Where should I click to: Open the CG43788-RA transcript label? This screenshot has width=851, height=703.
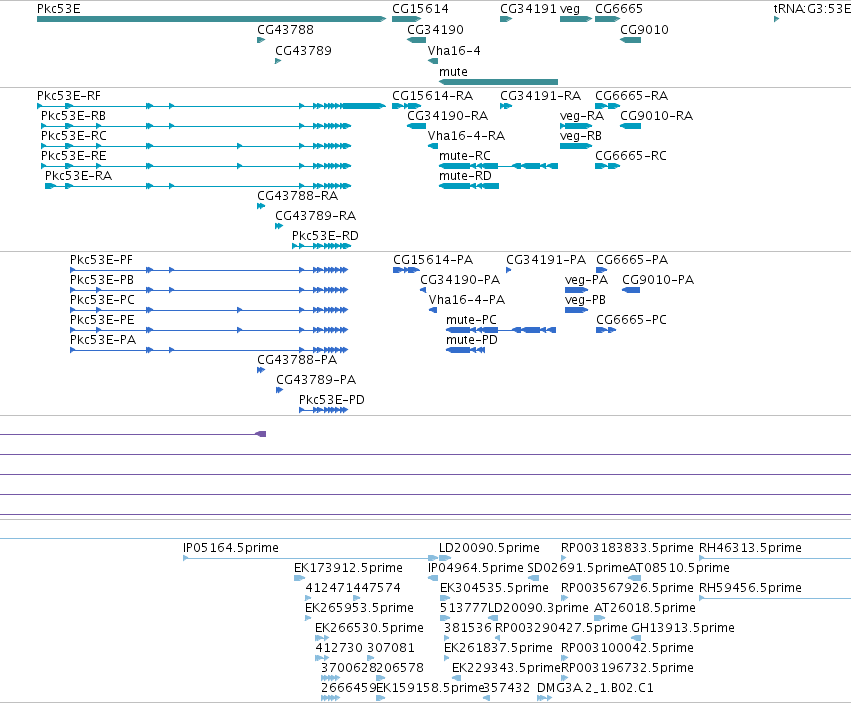coord(297,195)
